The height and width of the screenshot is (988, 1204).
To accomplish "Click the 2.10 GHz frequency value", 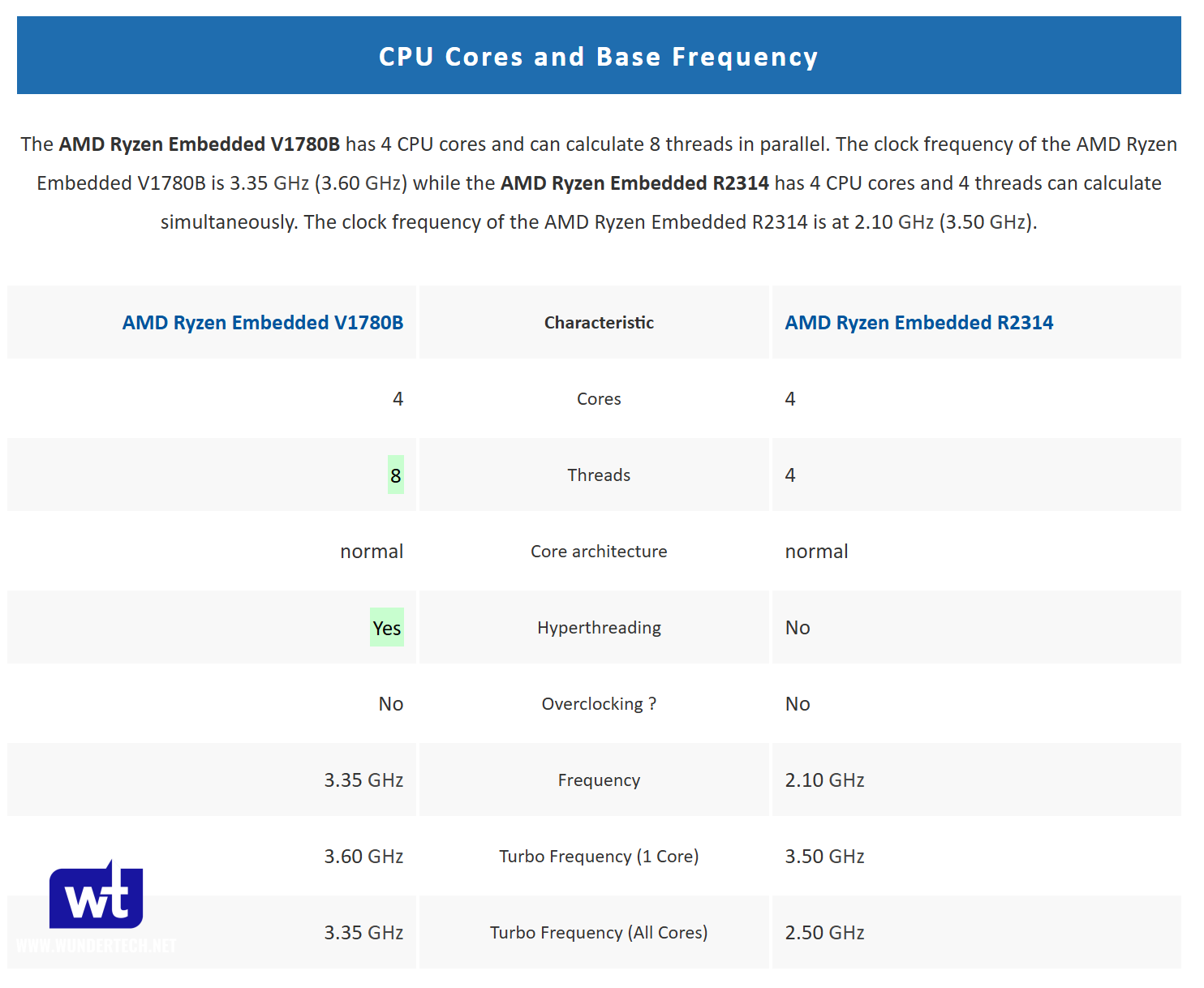I will tap(824, 780).
